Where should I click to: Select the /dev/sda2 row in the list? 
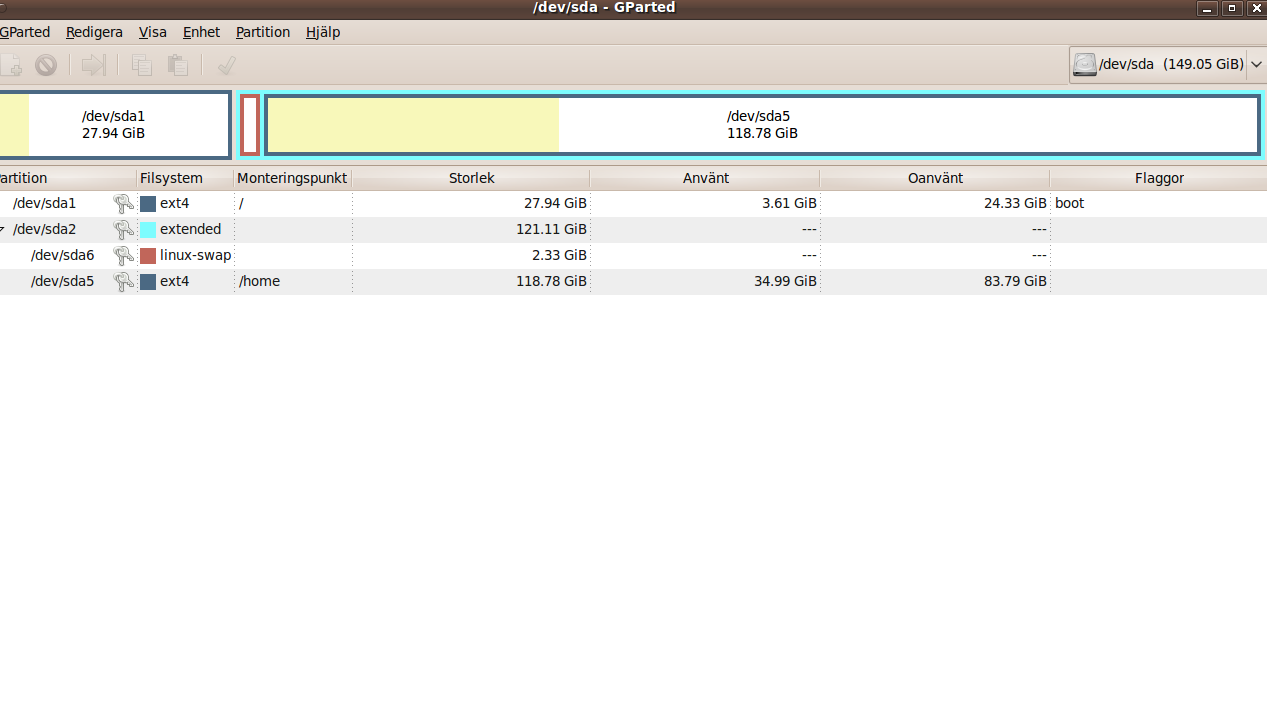(633, 229)
